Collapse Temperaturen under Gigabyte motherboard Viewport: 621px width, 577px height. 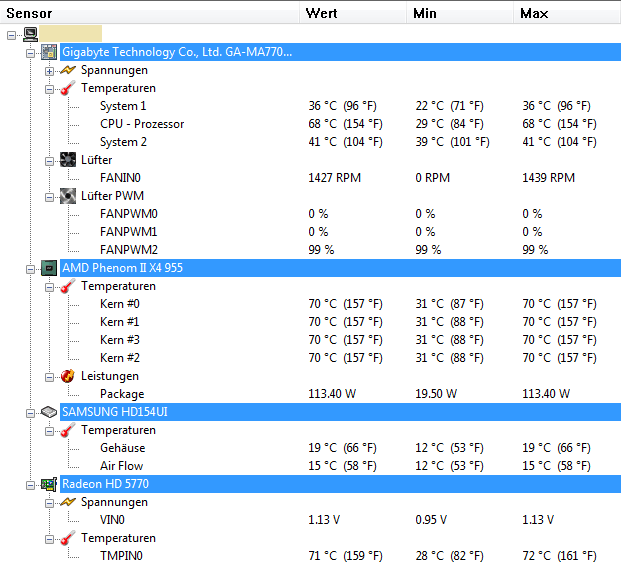pos(49,89)
